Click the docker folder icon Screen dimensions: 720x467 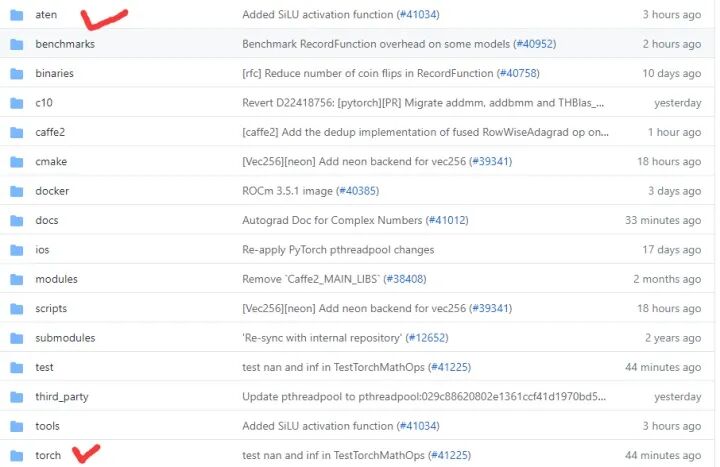(17, 191)
